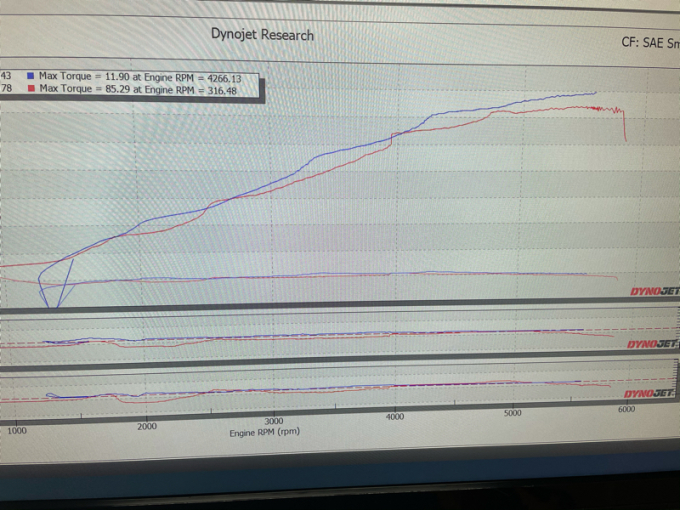Select the red Max Torque = 85.29 legend entry
The image size is (680, 510).
(138, 89)
